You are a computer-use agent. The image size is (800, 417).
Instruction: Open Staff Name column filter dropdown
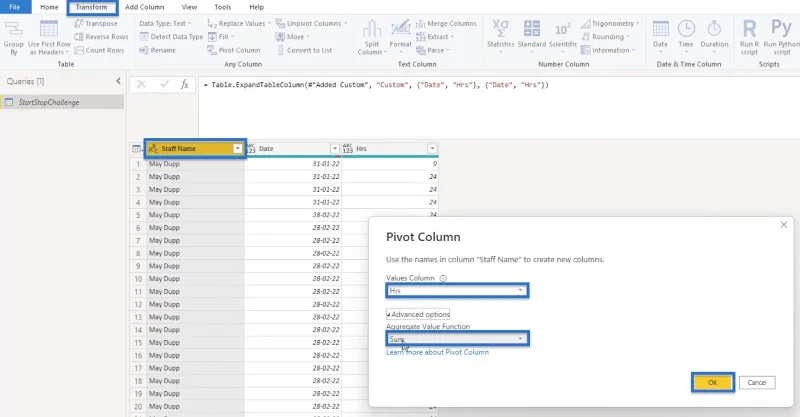pyautogui.click(x=237, y=149)
